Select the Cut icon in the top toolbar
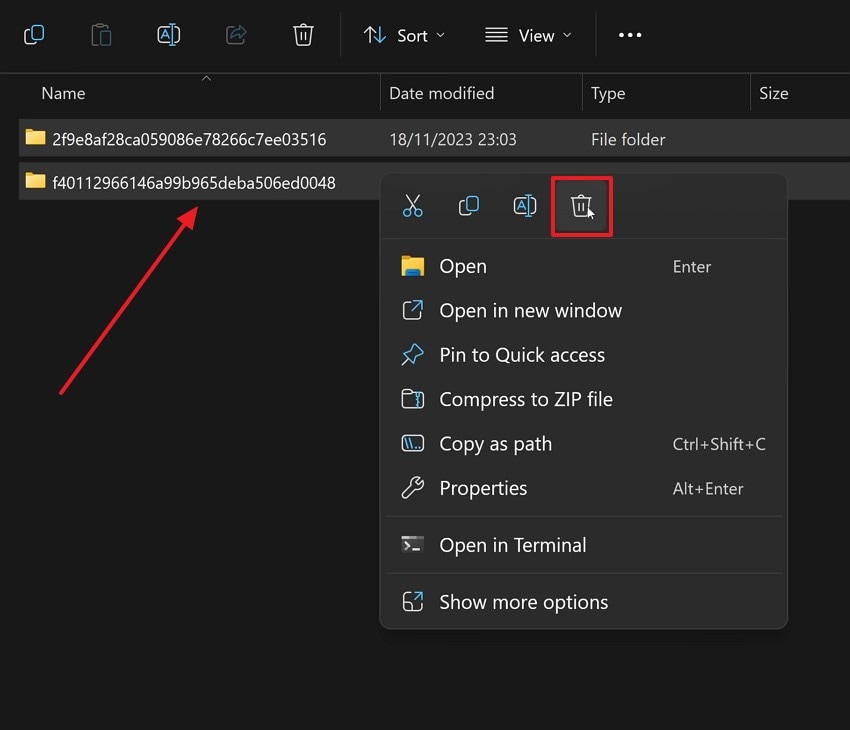Viewport: 850px width, 730px height. (35, 35)
